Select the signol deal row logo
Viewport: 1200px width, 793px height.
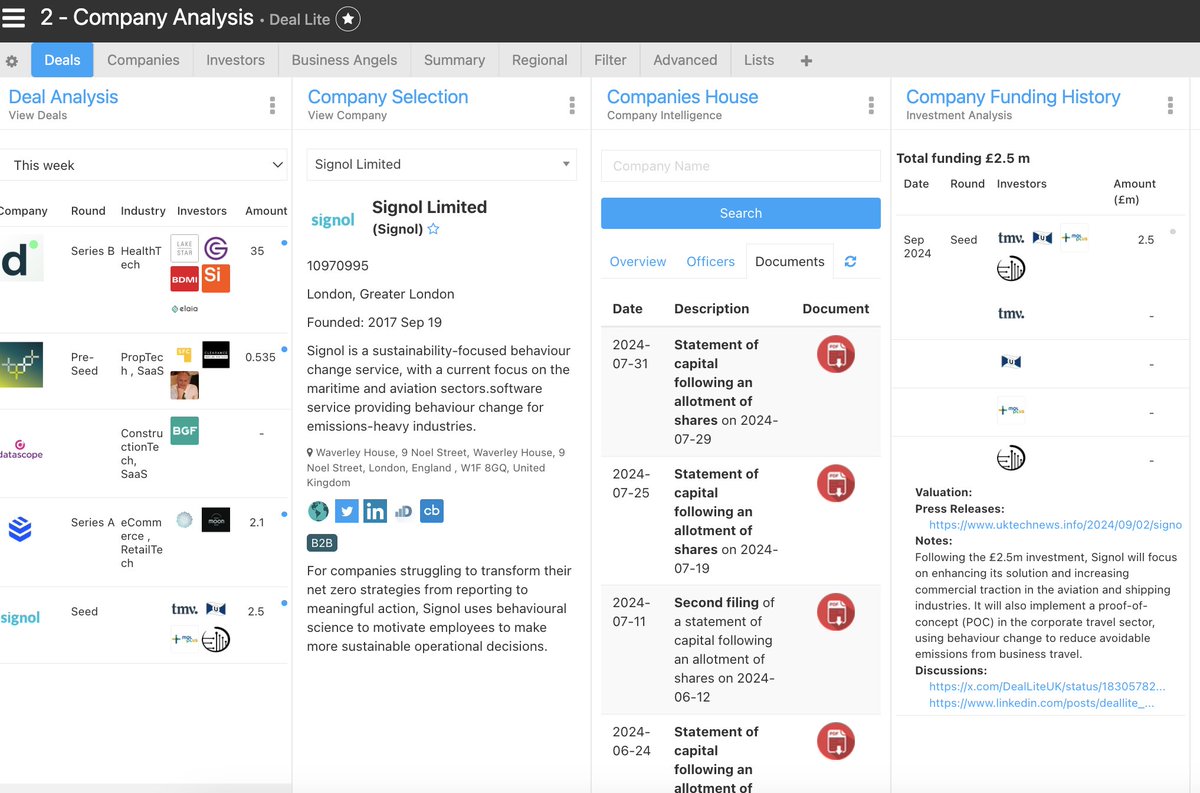pyautogui.click(x=20, y=618)
